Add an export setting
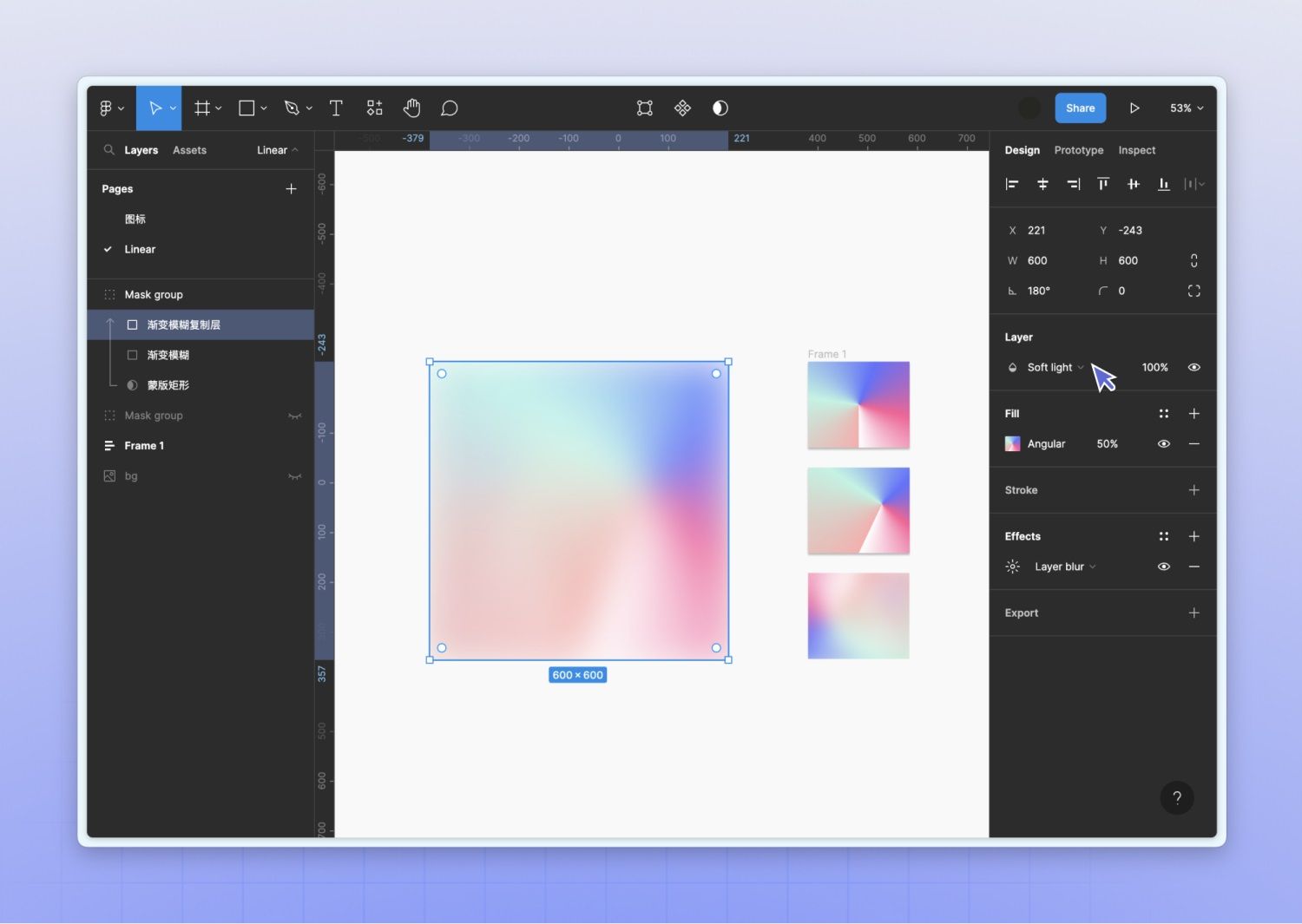The height and width of the screenshot is (924, 1302). click(x=1194, y=613)
